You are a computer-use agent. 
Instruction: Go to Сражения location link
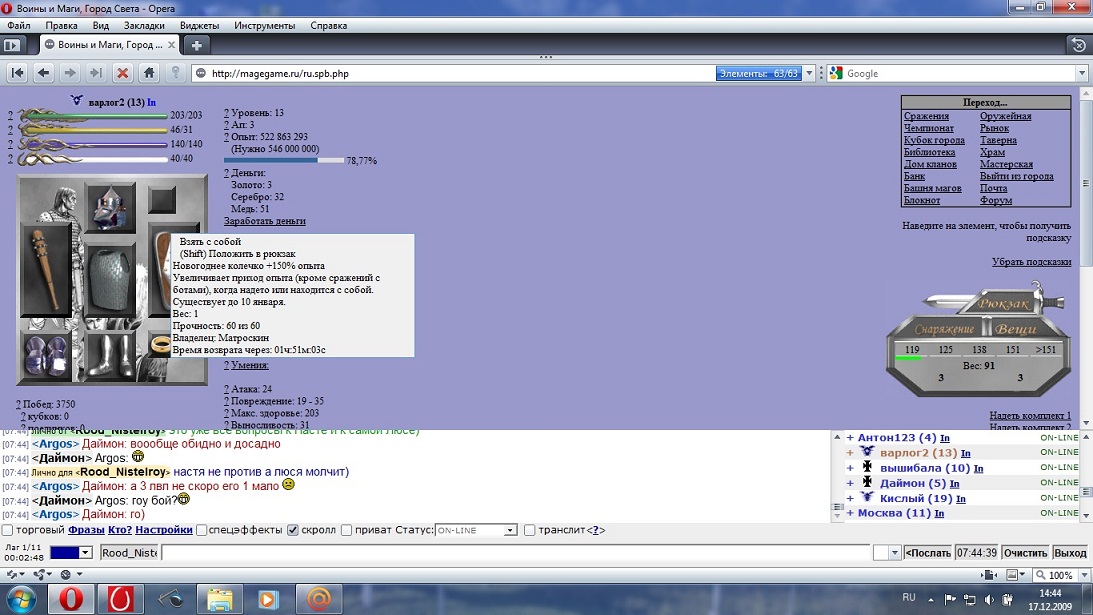[926, 116]
